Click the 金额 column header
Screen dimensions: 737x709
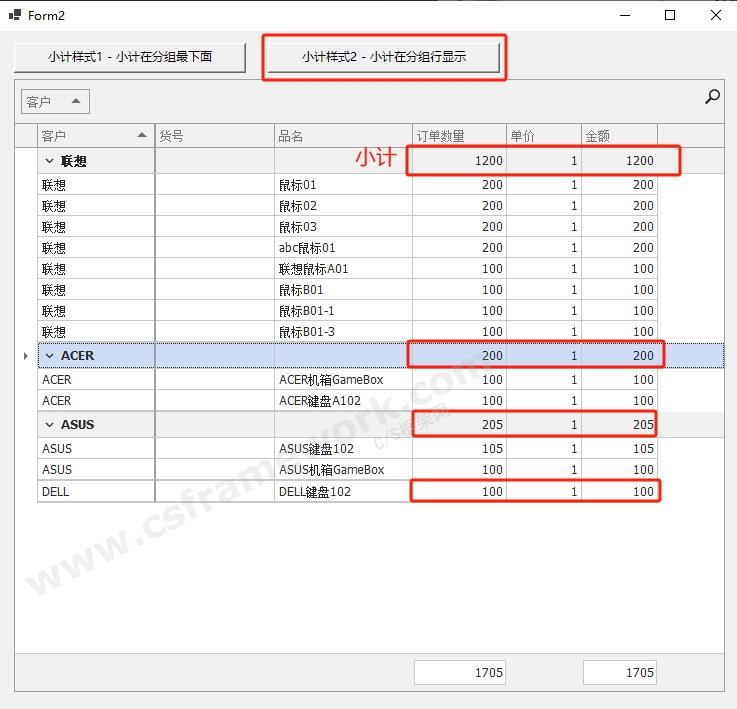click(x=618, y=136)
